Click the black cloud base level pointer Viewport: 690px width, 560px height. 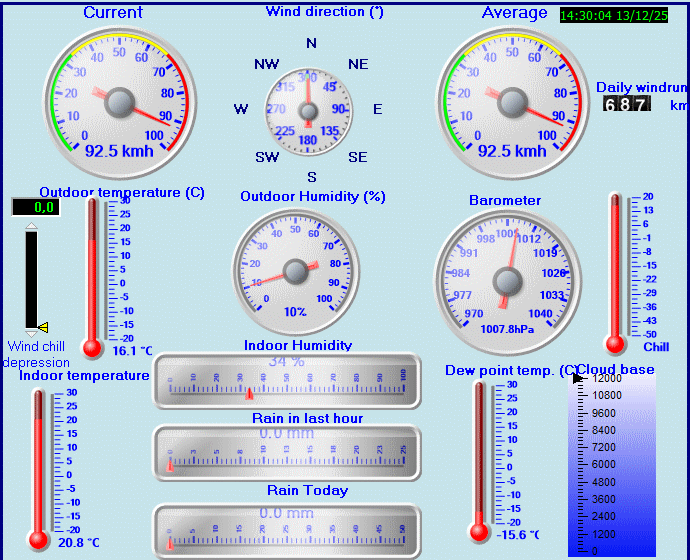coord(577,378)
